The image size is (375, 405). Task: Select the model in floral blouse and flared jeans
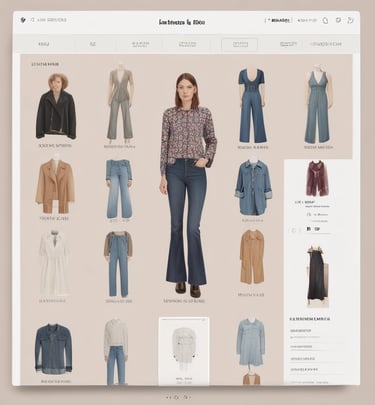point(187,185)
